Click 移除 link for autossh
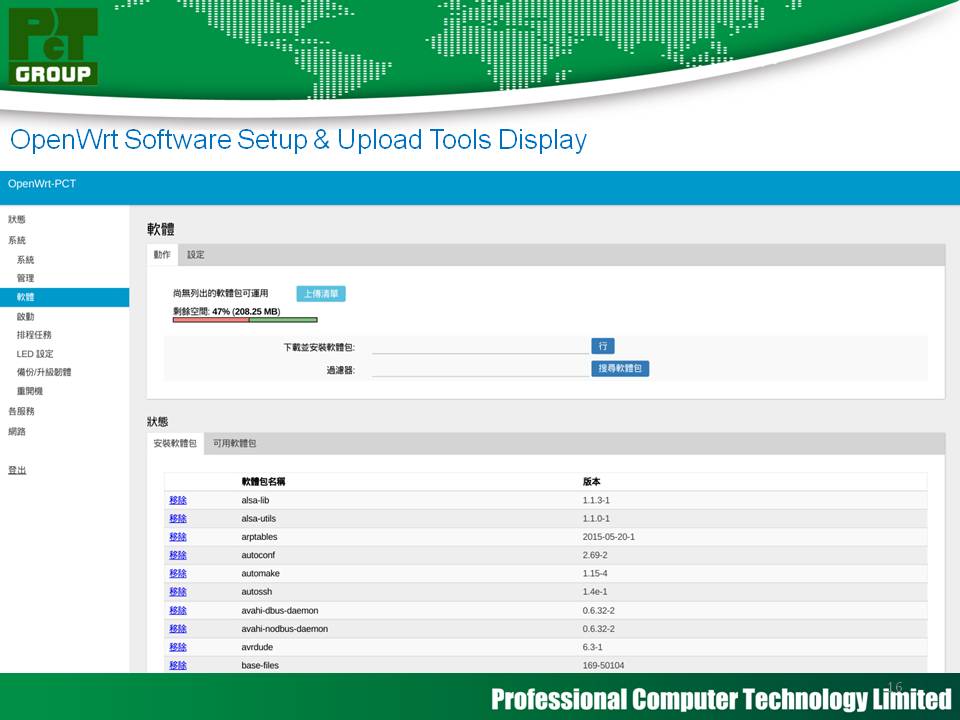960x720 pixels. tap(178, 592)
